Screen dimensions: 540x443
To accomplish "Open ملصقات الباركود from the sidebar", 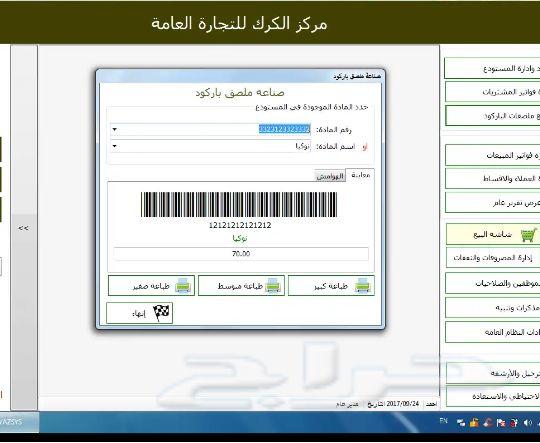I will tap(492, 116).
